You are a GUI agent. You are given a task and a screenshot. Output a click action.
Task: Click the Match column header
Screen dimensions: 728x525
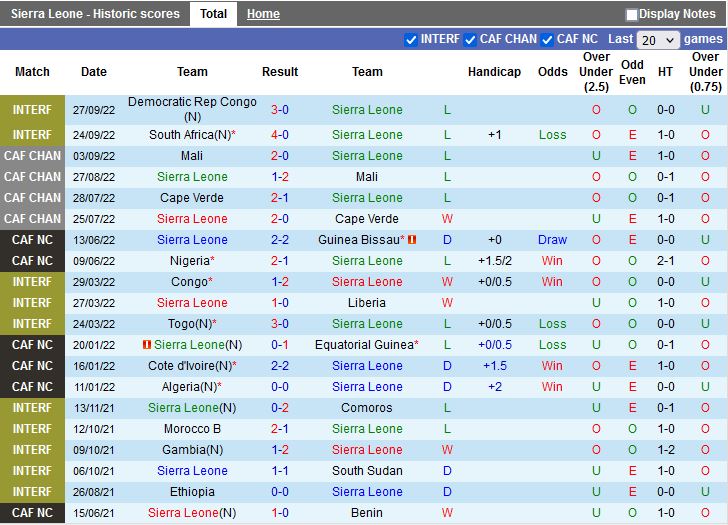coord(32,72)
